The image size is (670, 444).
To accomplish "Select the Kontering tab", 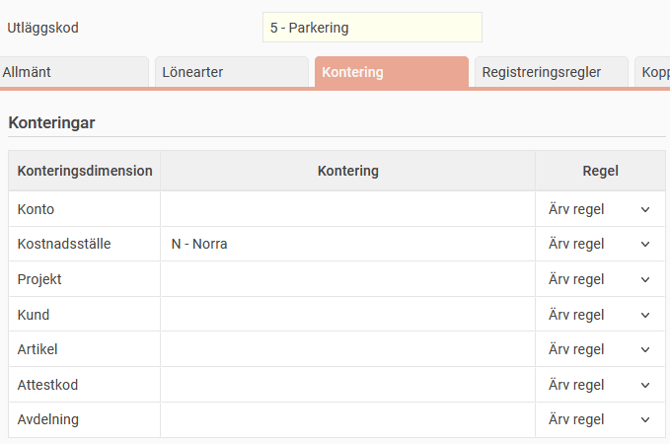I will pos(391,72).
